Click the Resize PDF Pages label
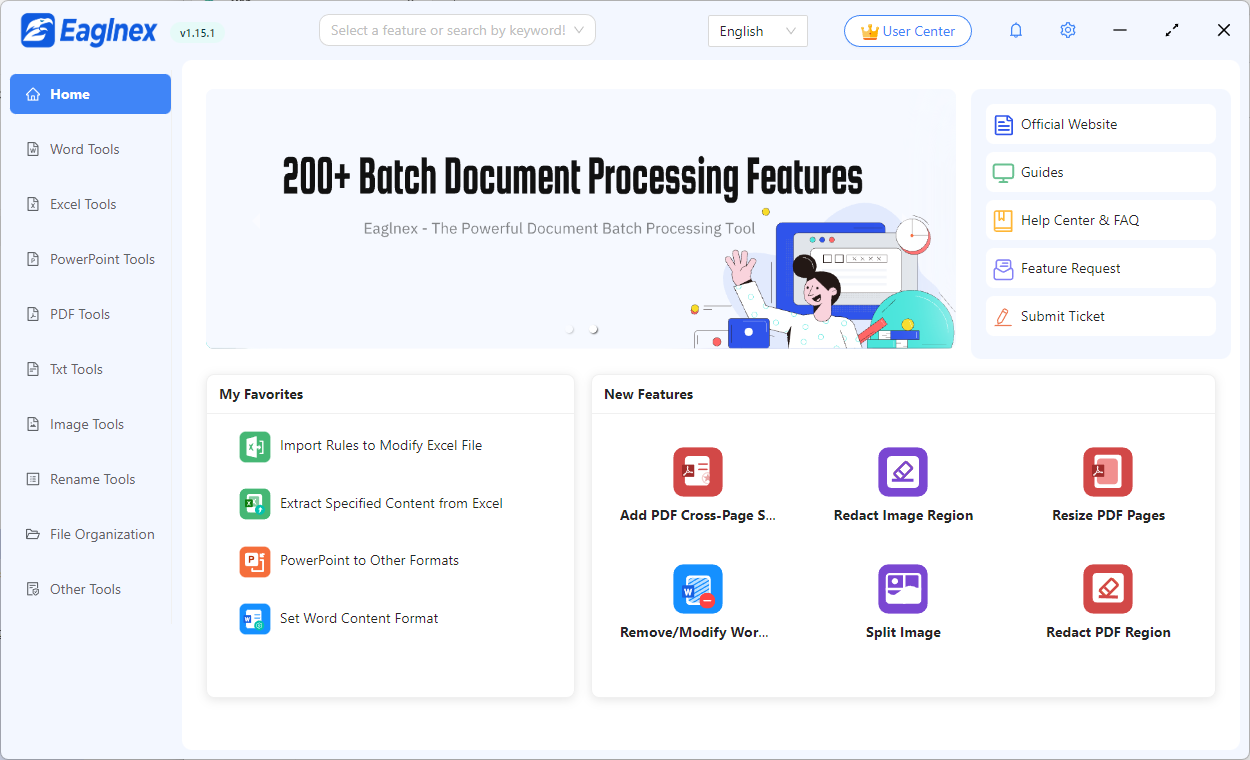Image resolution: width=1250 pixels, height=760 pixels. tap(1108, 516)
